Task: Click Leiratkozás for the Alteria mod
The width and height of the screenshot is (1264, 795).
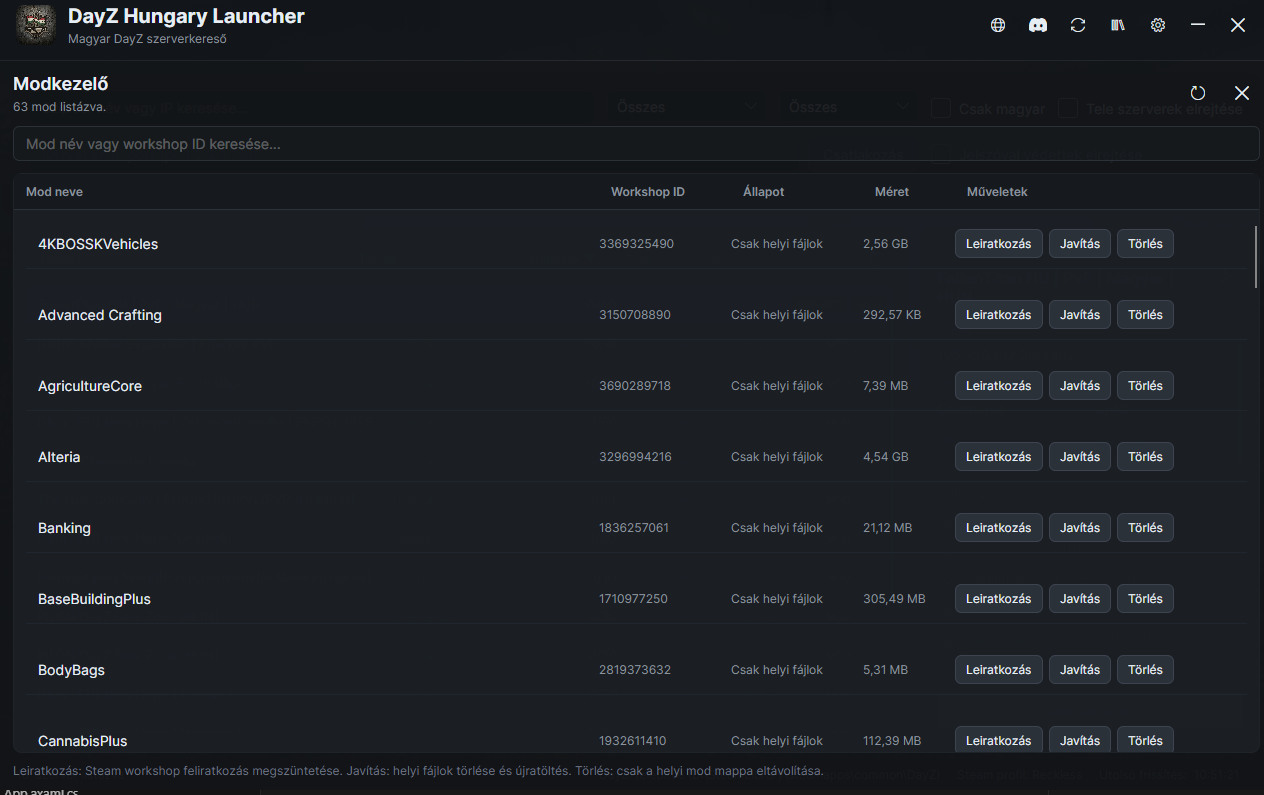Action: coord(999,457)
